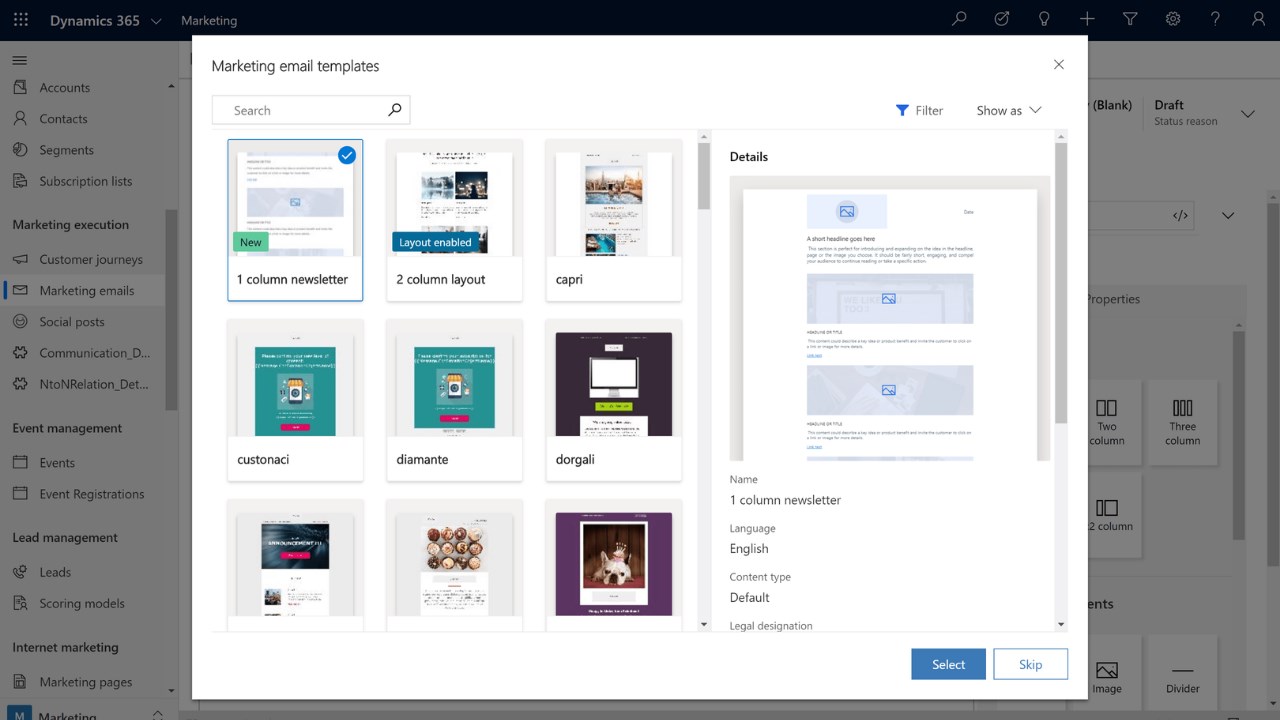Screen dimensions: 1280x720
Task: Toggle the checkmark on 1 column newsletter
Action: tap(347, 155)
